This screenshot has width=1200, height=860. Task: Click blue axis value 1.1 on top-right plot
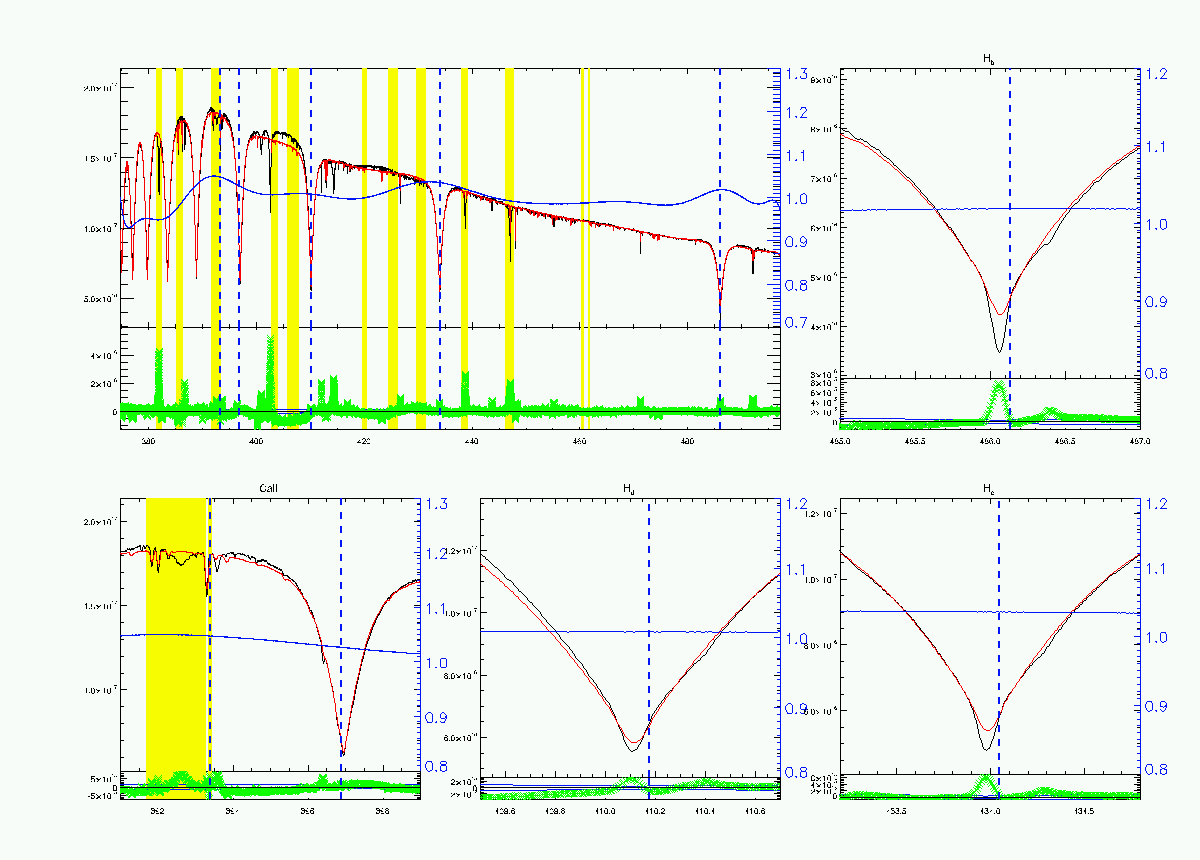click(x=1157, y=147)
